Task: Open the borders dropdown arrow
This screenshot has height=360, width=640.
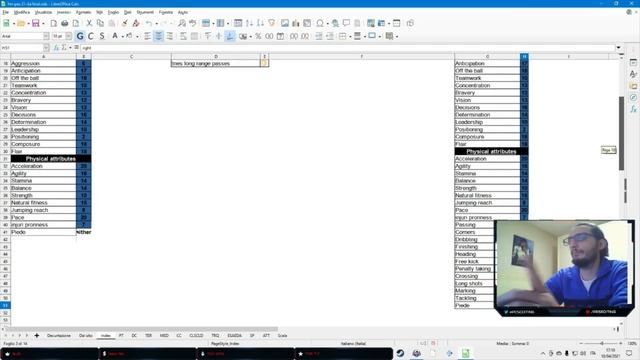Action: pyautogui.click(x=350, y=36)
